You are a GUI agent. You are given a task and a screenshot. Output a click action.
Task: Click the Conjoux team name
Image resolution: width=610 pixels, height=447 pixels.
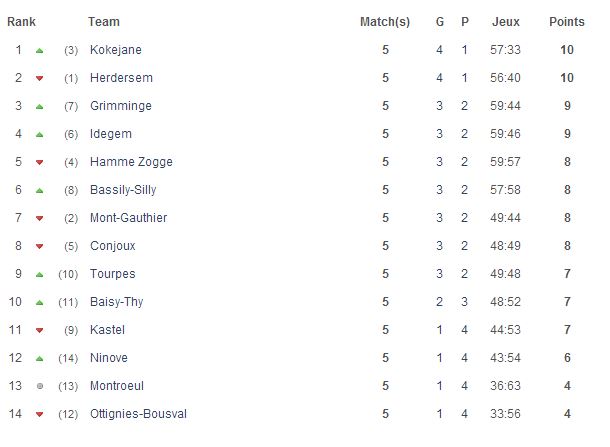click(x=113, y=246)
